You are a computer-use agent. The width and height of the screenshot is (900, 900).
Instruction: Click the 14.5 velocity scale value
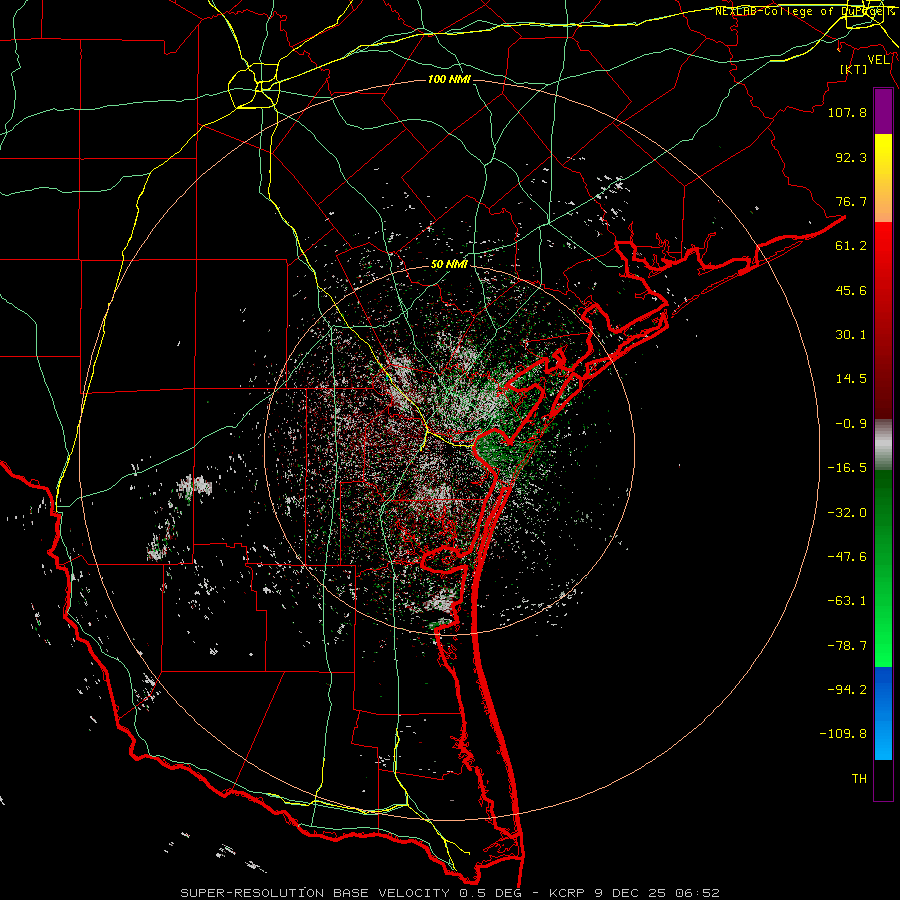pos(851,379)
